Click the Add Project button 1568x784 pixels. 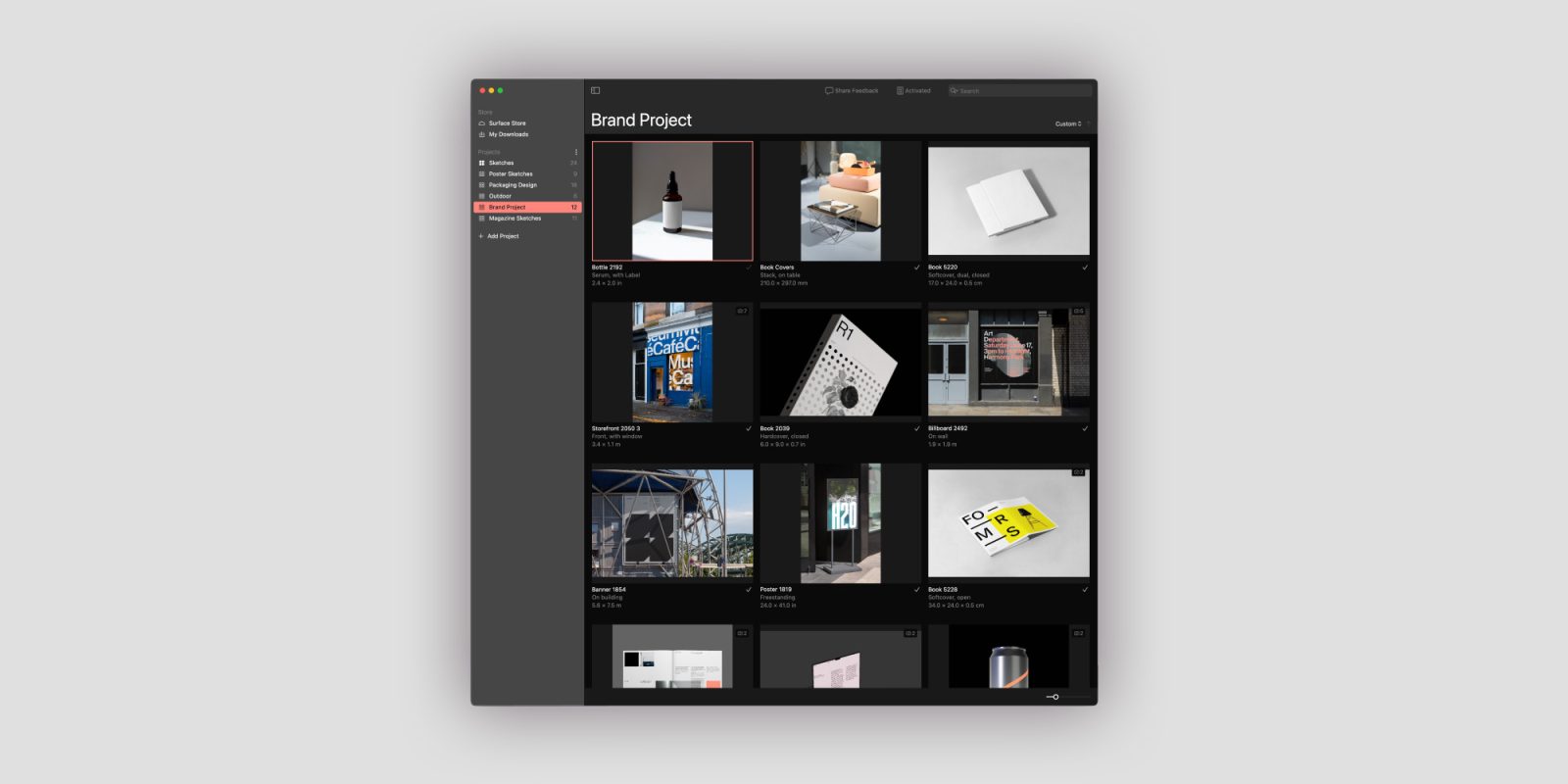coord(503,236)
